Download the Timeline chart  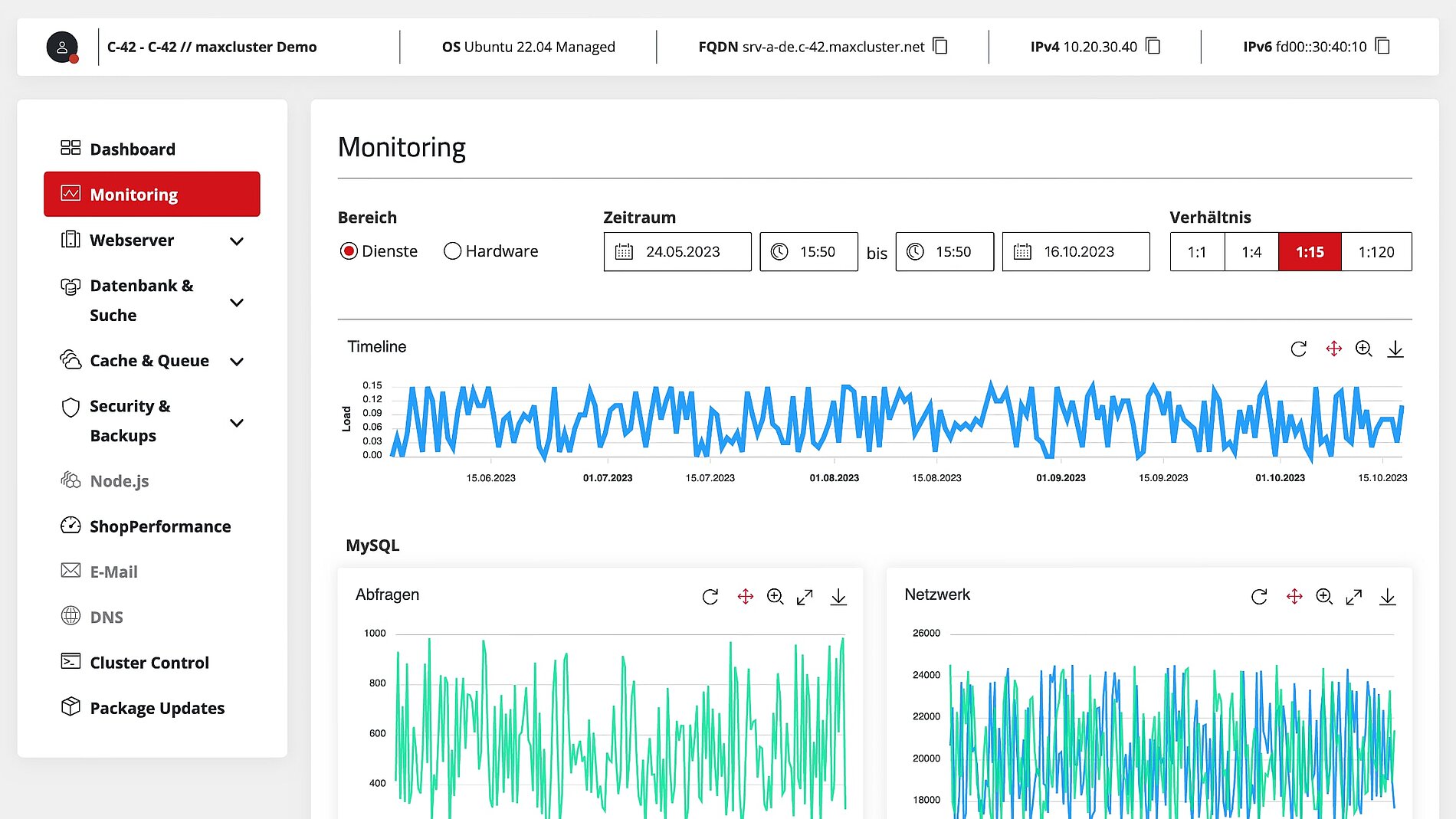pyautogui.click(x=1395, y=349)
